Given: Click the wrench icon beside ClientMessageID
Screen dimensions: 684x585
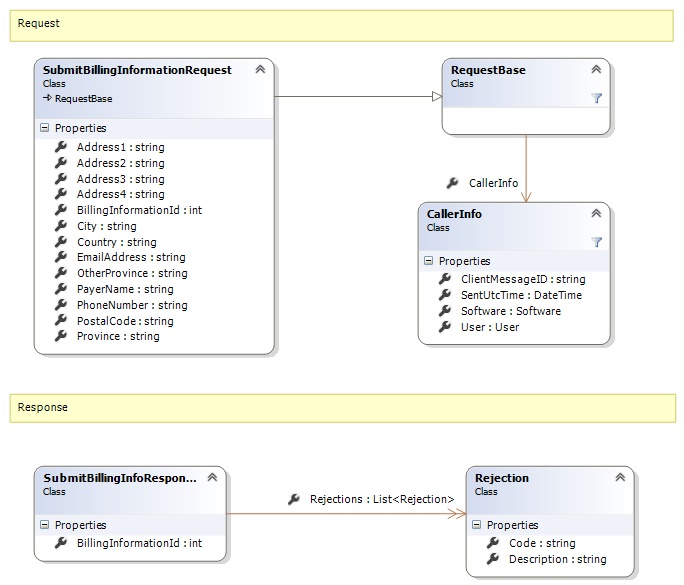Looking at the screenshot, I should point(445,279).
